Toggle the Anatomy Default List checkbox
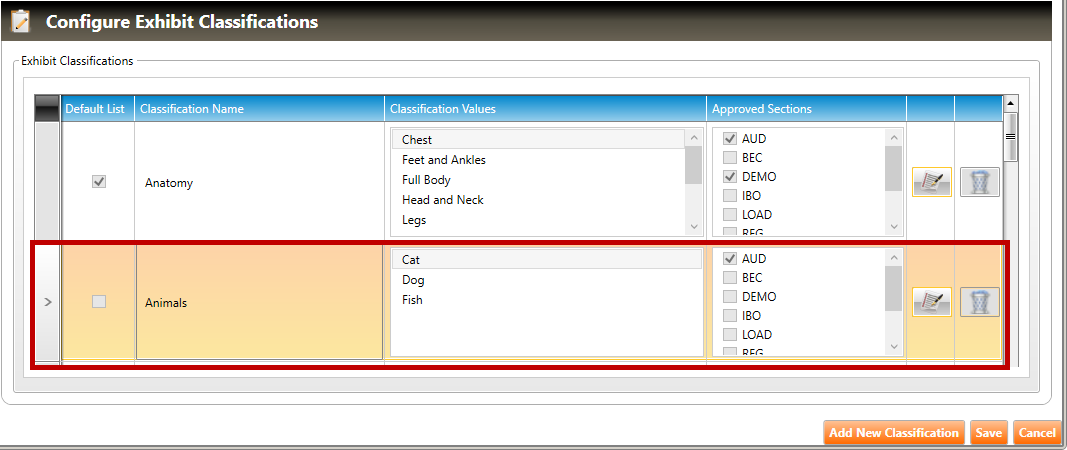 pyautogui.click(x=98, y=182)
